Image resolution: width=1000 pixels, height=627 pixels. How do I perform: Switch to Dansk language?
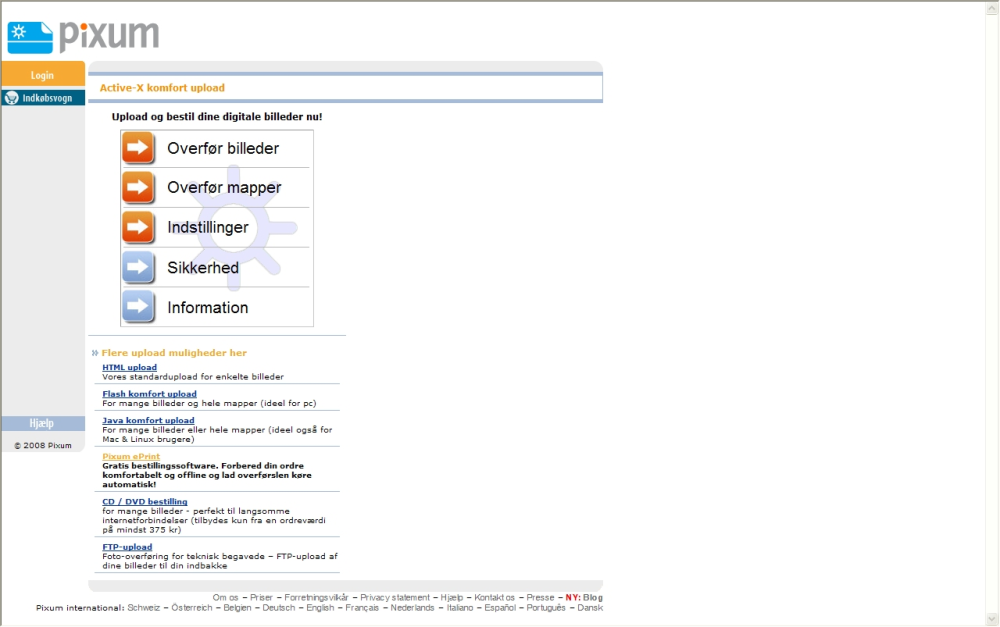(x=590, y=608)
